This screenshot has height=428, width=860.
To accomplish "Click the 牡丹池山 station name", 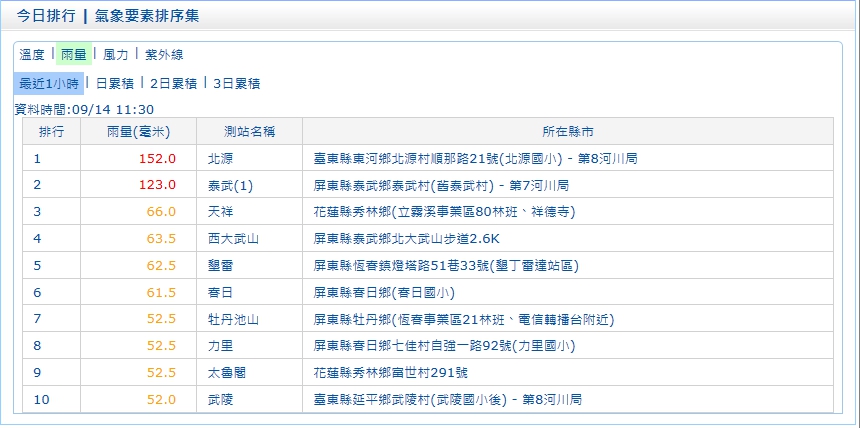I will [232, 320].
